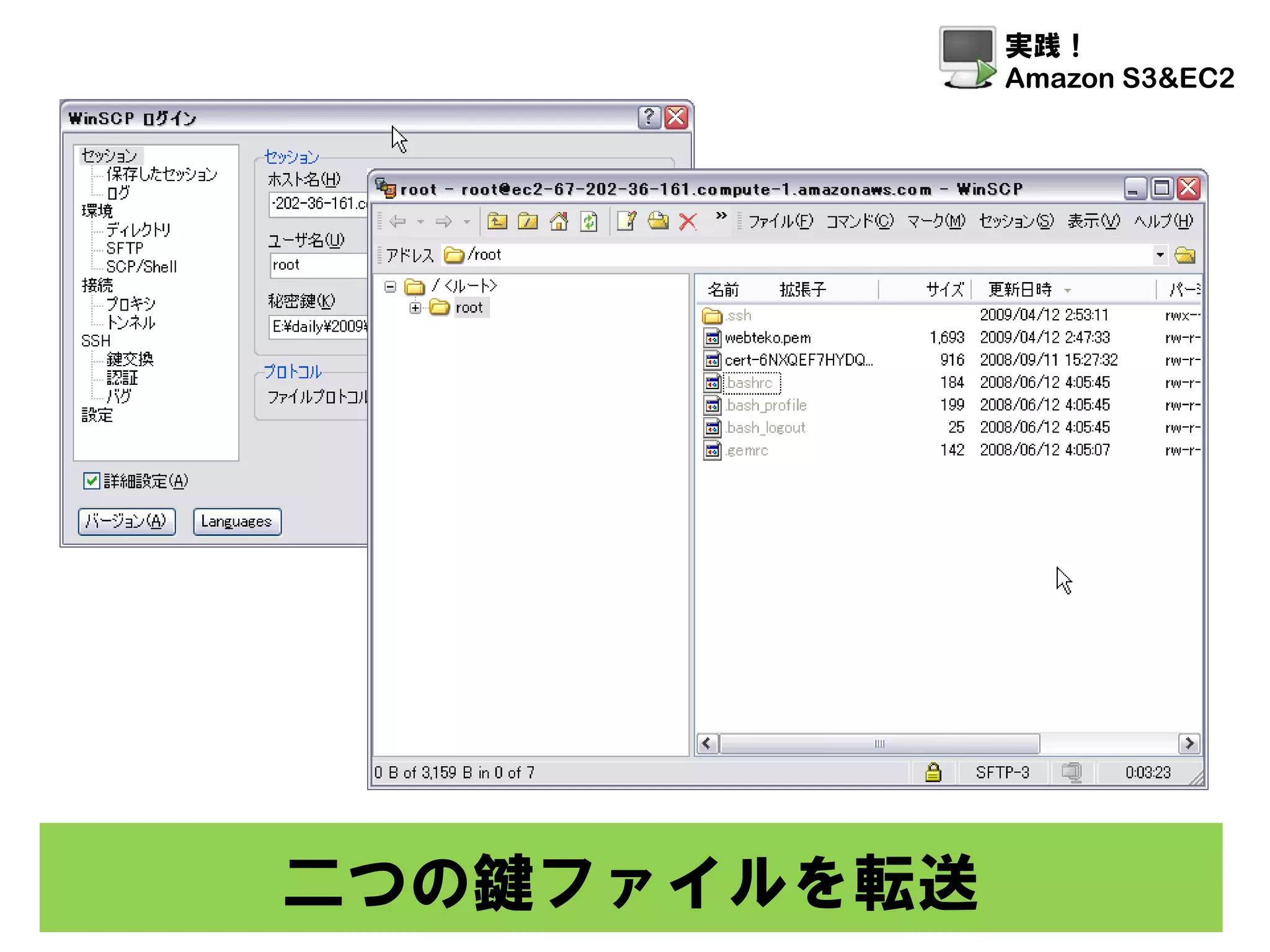The width and height of the screenshot is (1270, 952).
Task: Select 保存したセッション in login tree
Action: (162, 174)
